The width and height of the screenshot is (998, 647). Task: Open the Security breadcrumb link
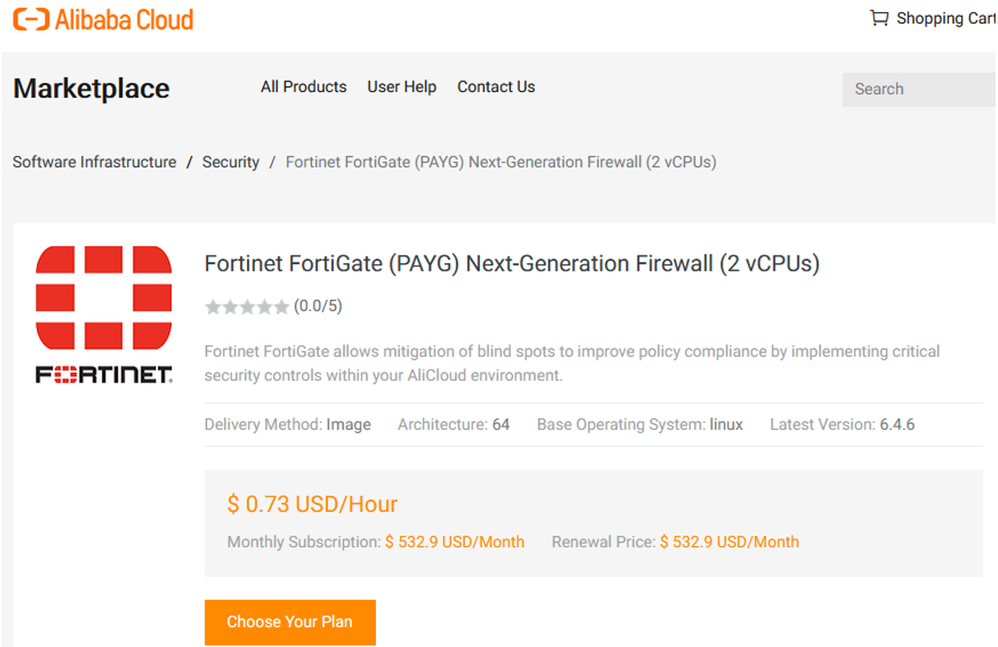point(230,162)
